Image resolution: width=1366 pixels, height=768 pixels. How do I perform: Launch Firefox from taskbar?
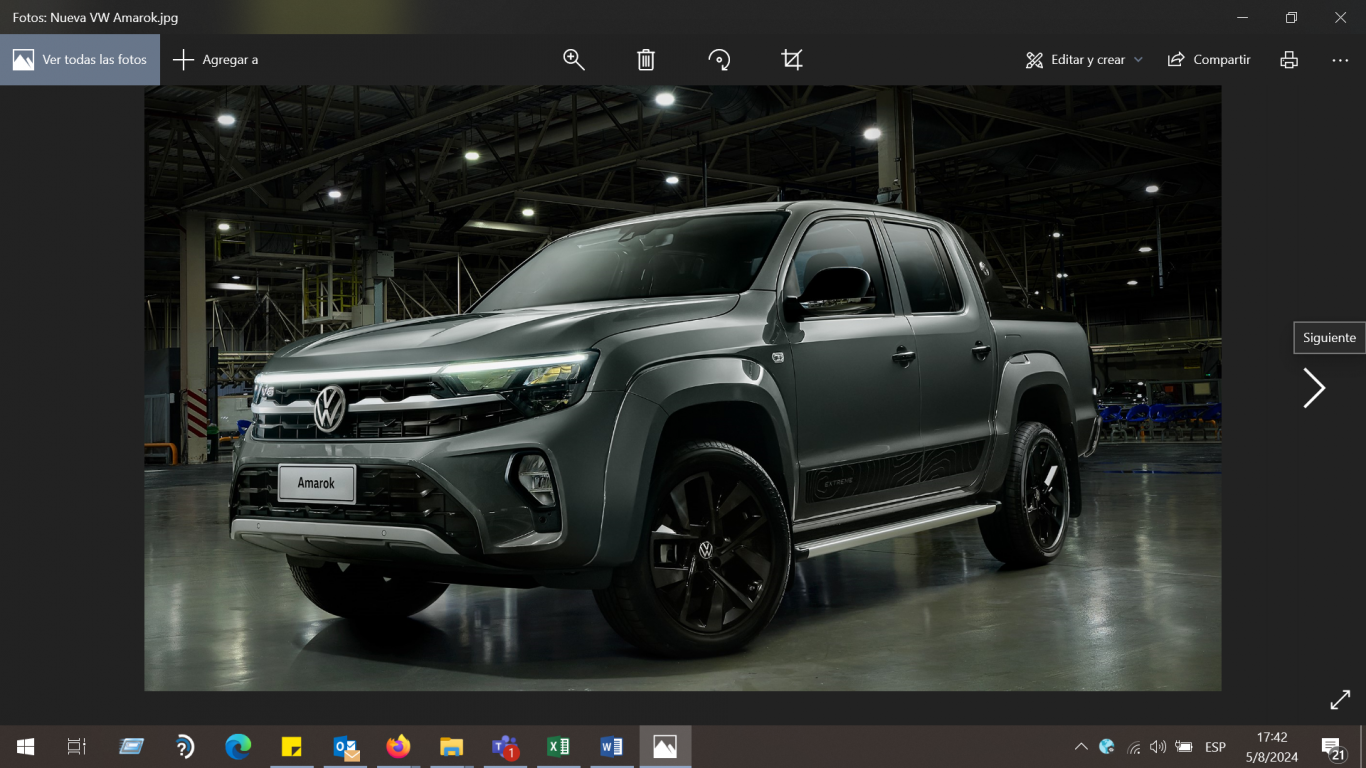tap(398, 747)
